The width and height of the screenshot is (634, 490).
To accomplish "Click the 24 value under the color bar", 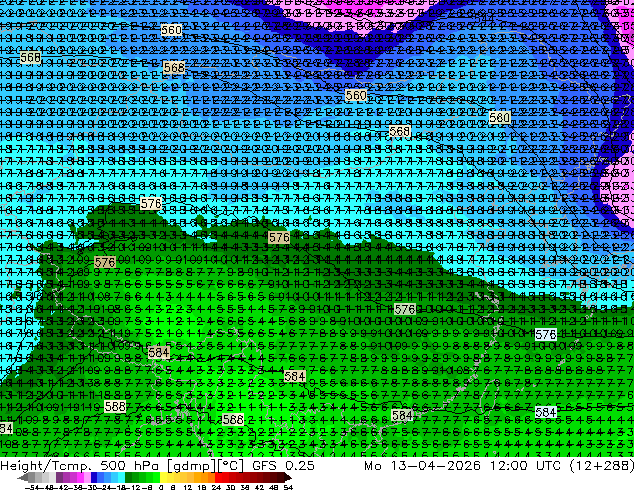I will click(x=216, y=487).
